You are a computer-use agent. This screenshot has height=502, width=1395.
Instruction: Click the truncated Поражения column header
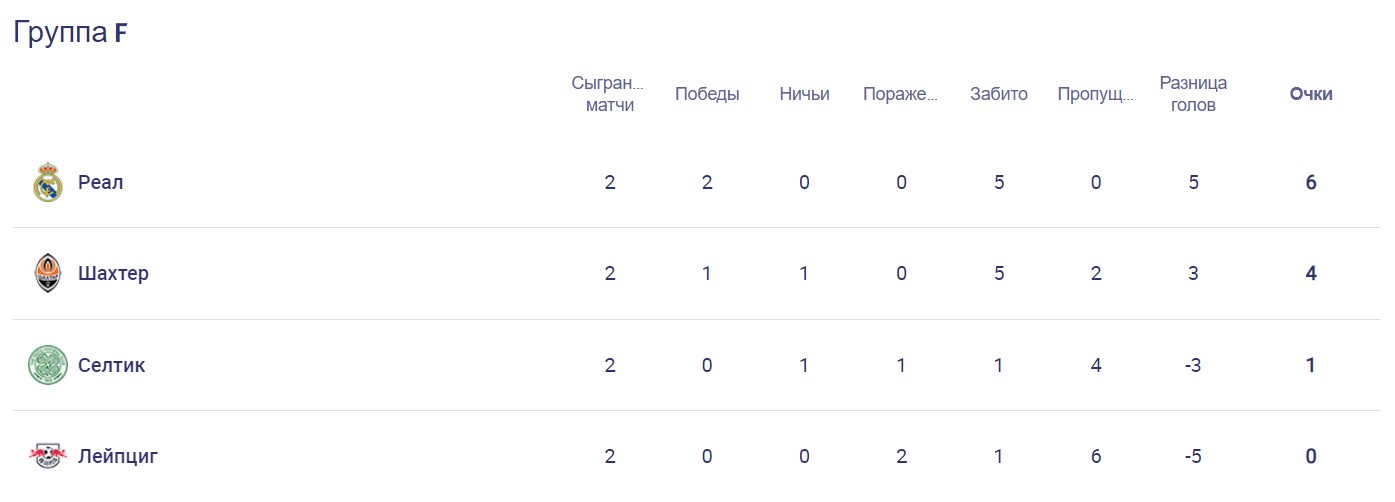point(901,94)
